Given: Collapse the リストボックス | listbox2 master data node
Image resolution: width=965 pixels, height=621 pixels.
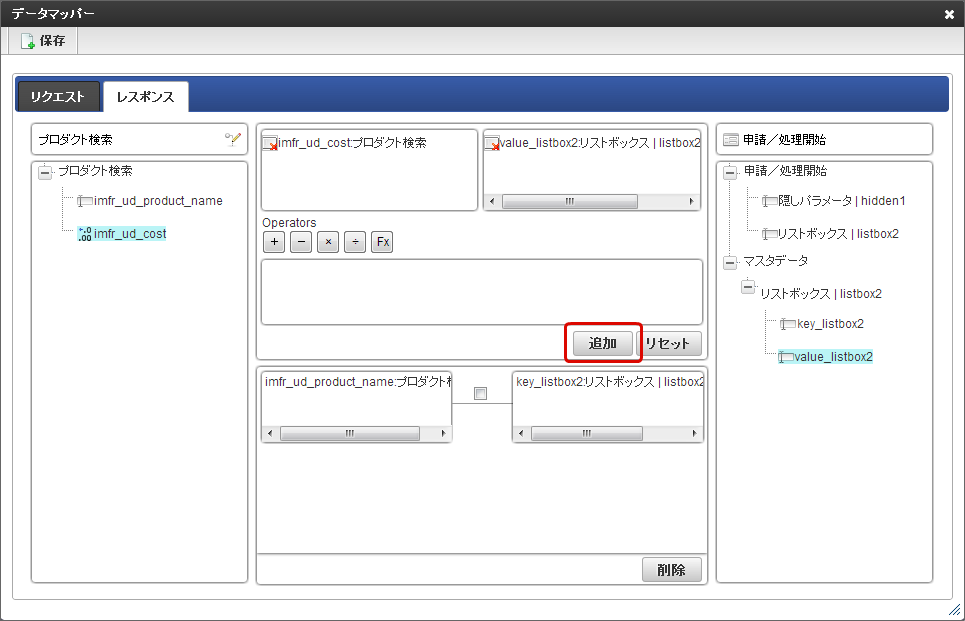Looking at the screenshot, I should point(748,287).
